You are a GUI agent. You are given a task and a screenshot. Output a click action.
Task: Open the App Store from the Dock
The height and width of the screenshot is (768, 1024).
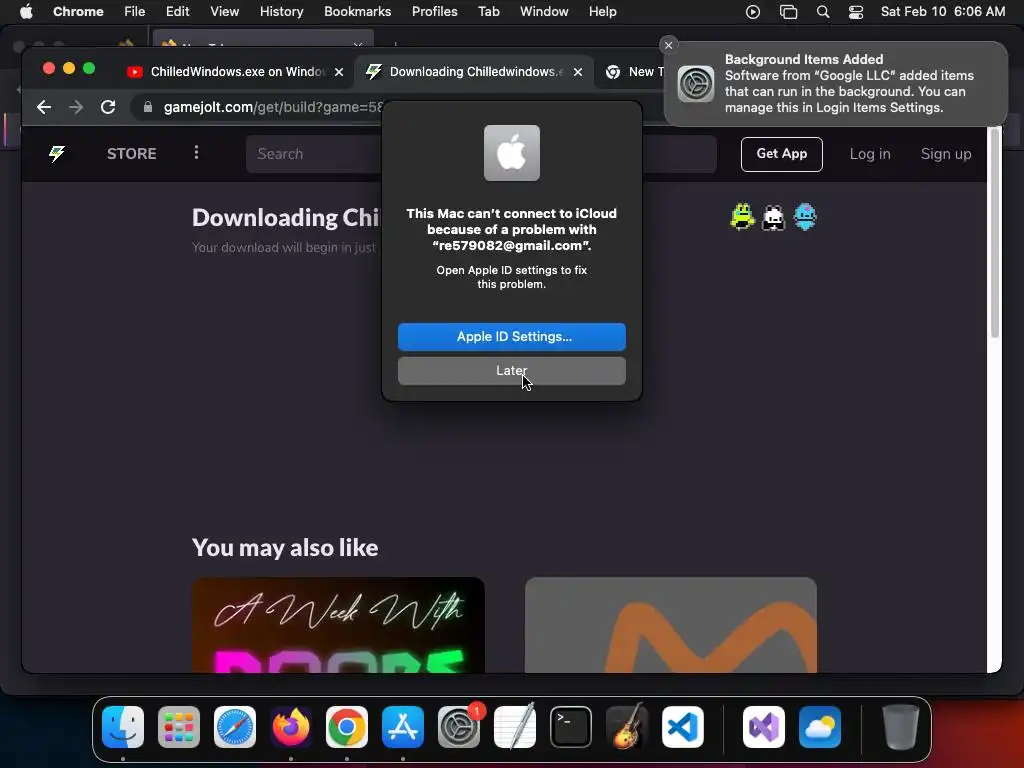[403, 727]
